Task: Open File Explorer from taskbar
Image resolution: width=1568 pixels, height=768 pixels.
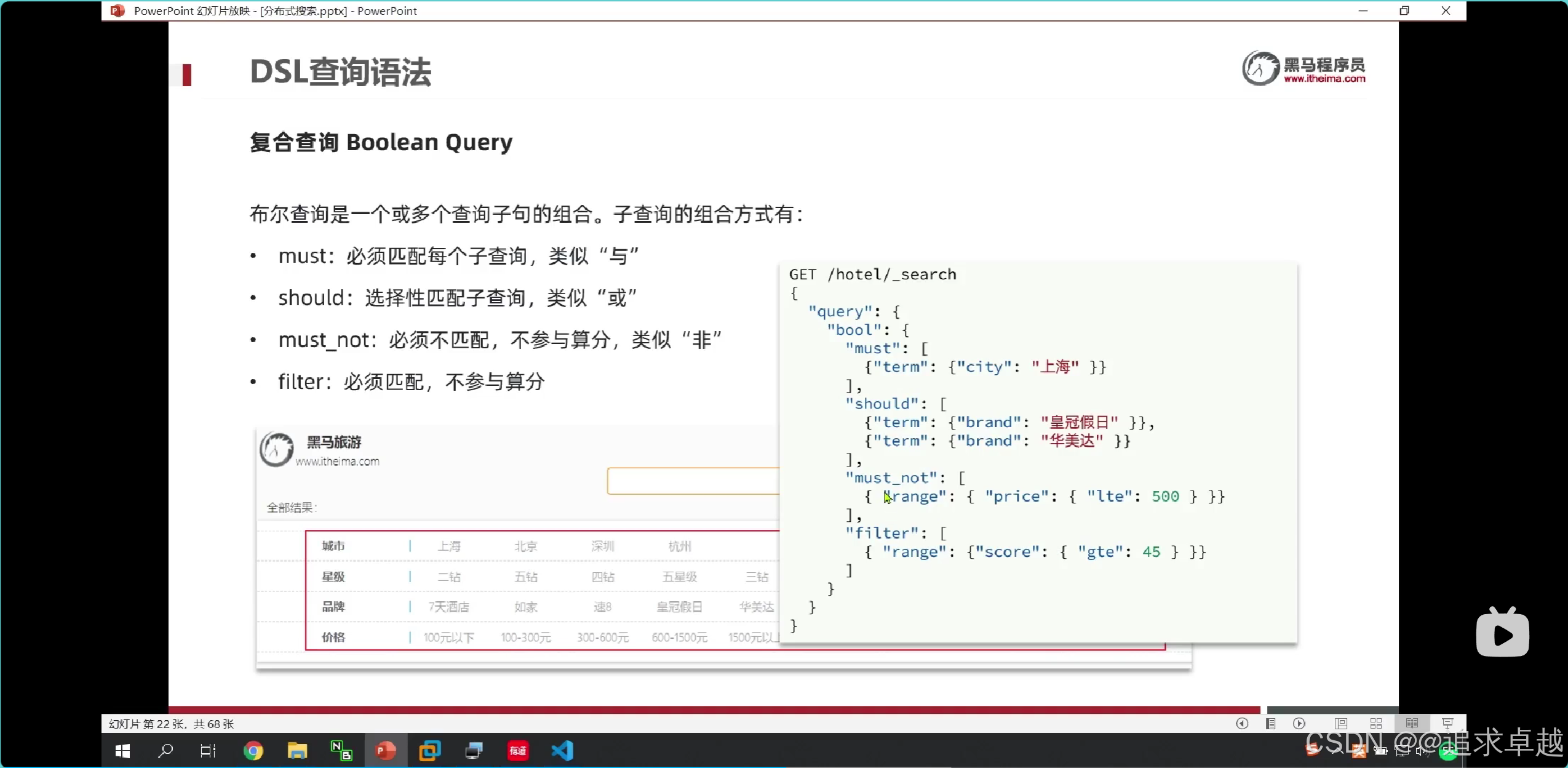Action: pos(297,751)
